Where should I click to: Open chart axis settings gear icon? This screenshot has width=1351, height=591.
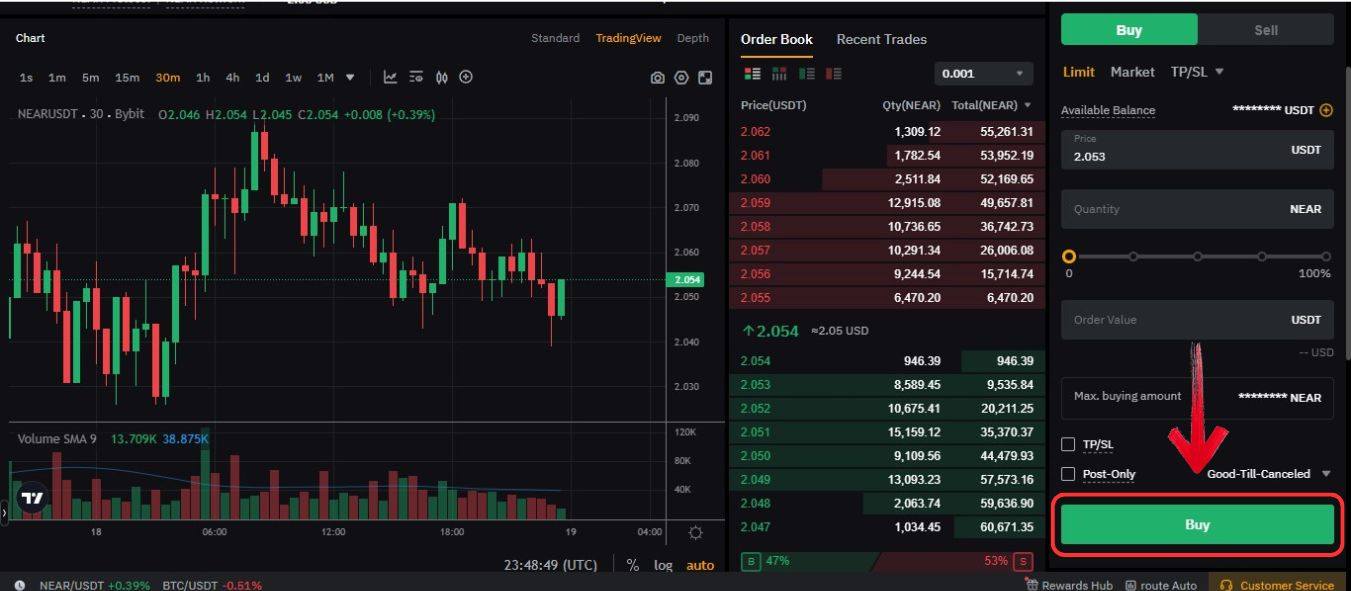click(695, 532)
